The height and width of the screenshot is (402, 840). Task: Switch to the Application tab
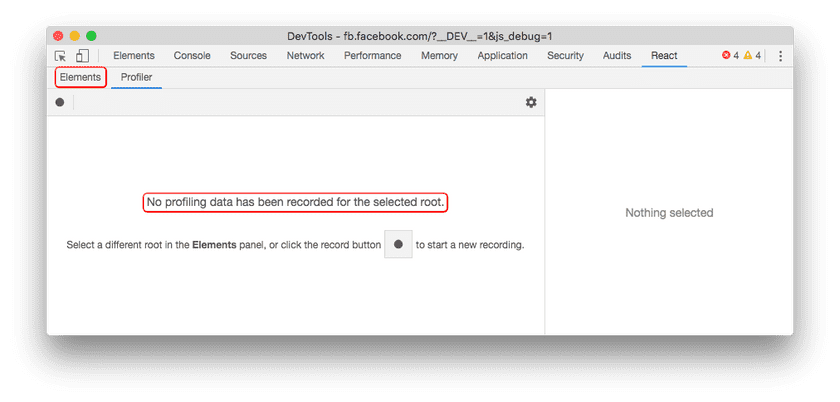click(502, 56)
